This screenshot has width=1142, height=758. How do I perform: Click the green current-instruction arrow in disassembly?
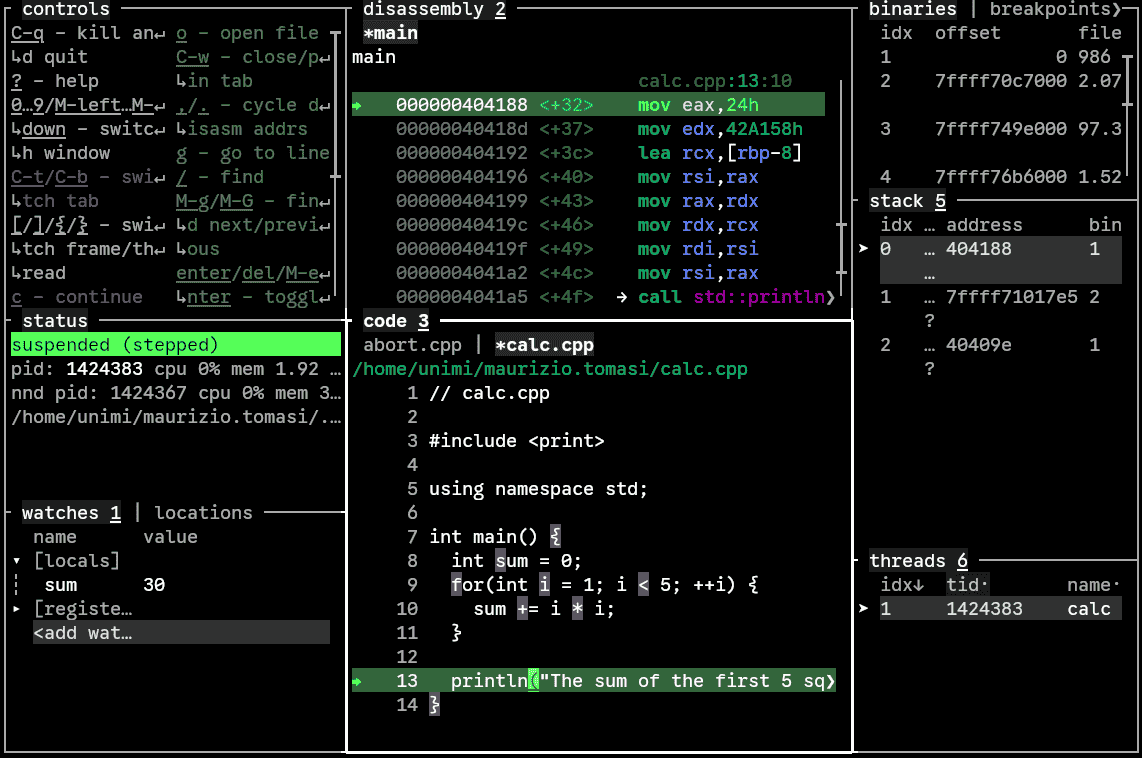click(358, 105)
